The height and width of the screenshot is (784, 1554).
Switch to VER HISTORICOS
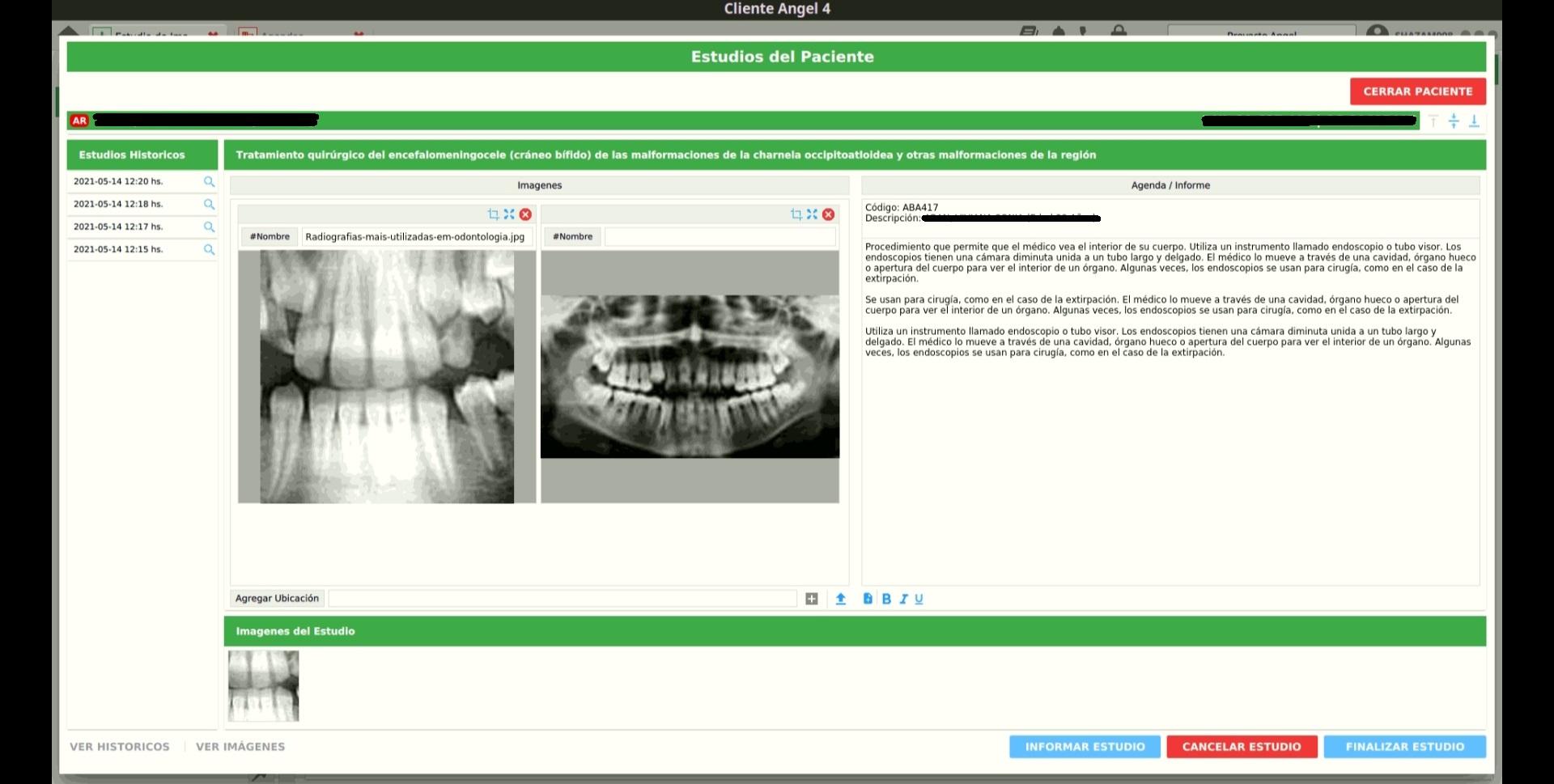point(120,747)
